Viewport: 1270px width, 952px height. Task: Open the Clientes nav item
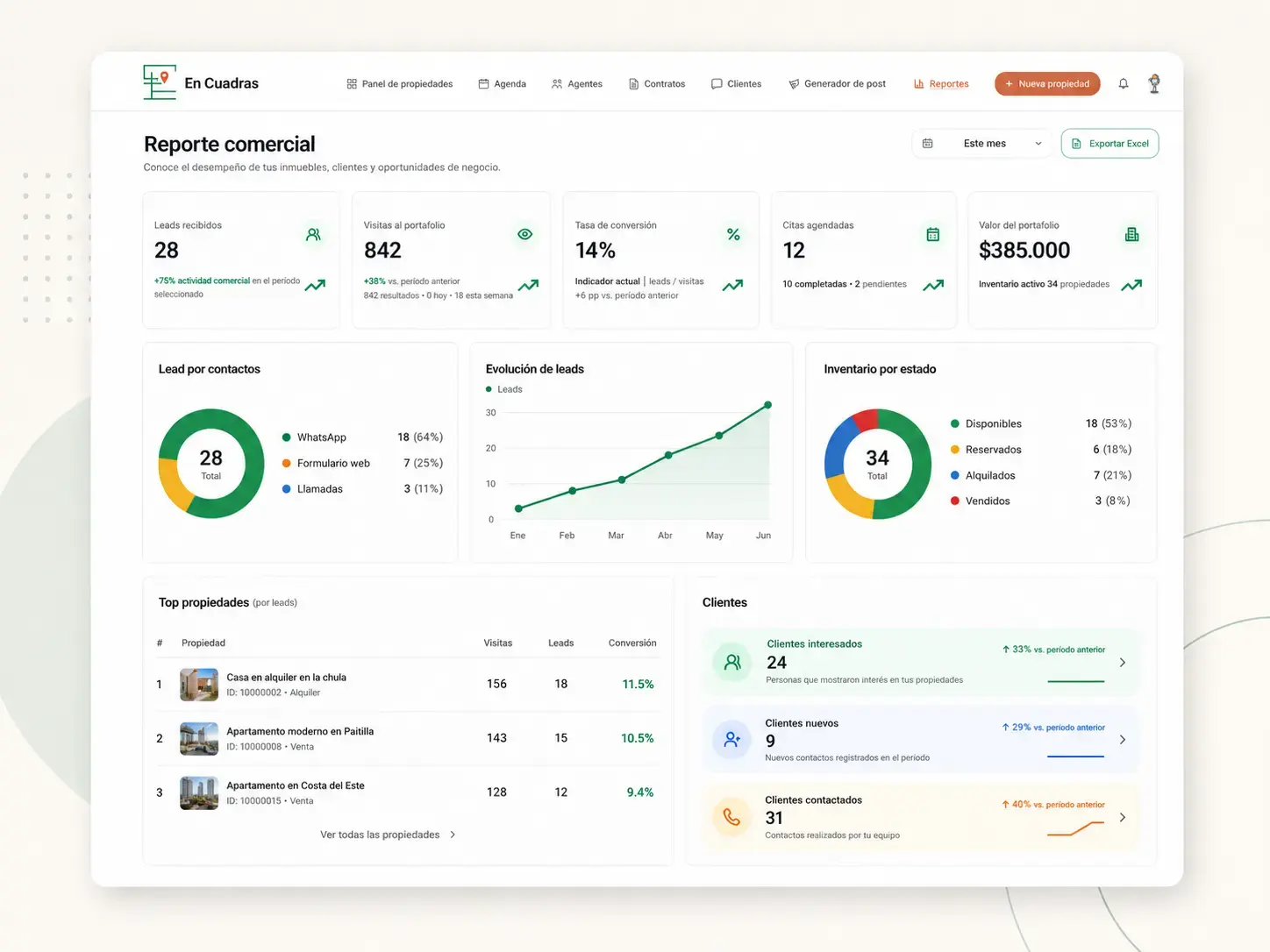pyautogui.click(x=737, y=84)
